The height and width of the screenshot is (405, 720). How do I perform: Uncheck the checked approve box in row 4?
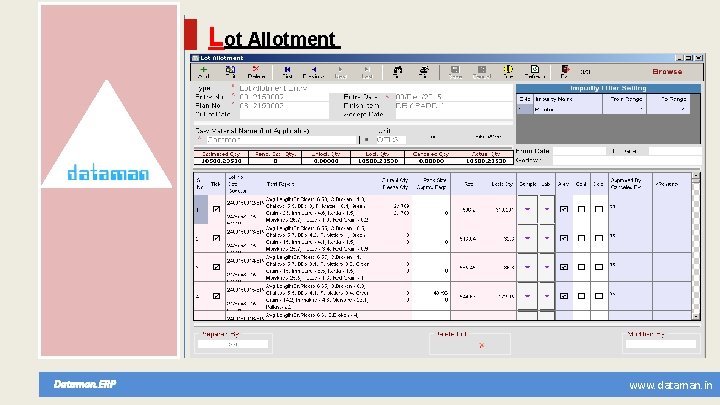click(563, 296)
